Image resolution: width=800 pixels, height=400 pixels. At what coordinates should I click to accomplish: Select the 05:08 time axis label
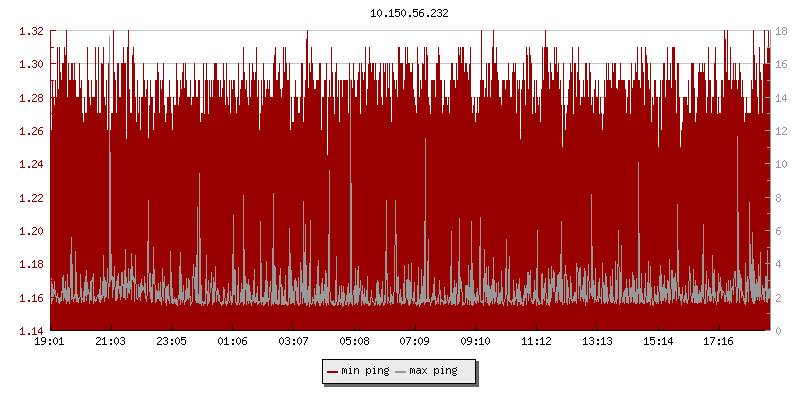(x=354, y=342)
